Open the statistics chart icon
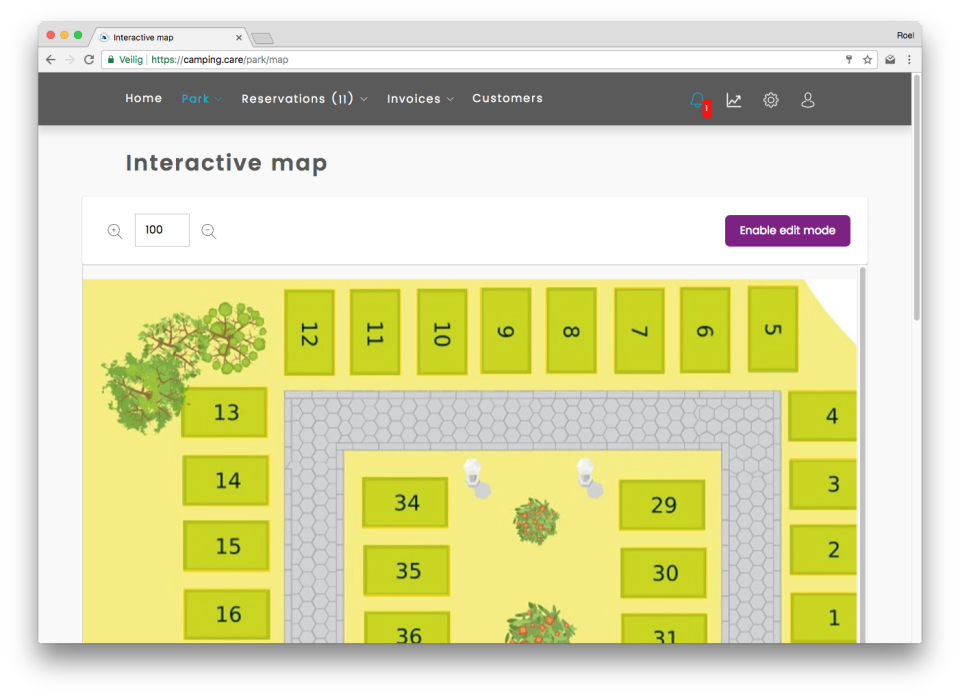The image size is (960, 698). 734,100
